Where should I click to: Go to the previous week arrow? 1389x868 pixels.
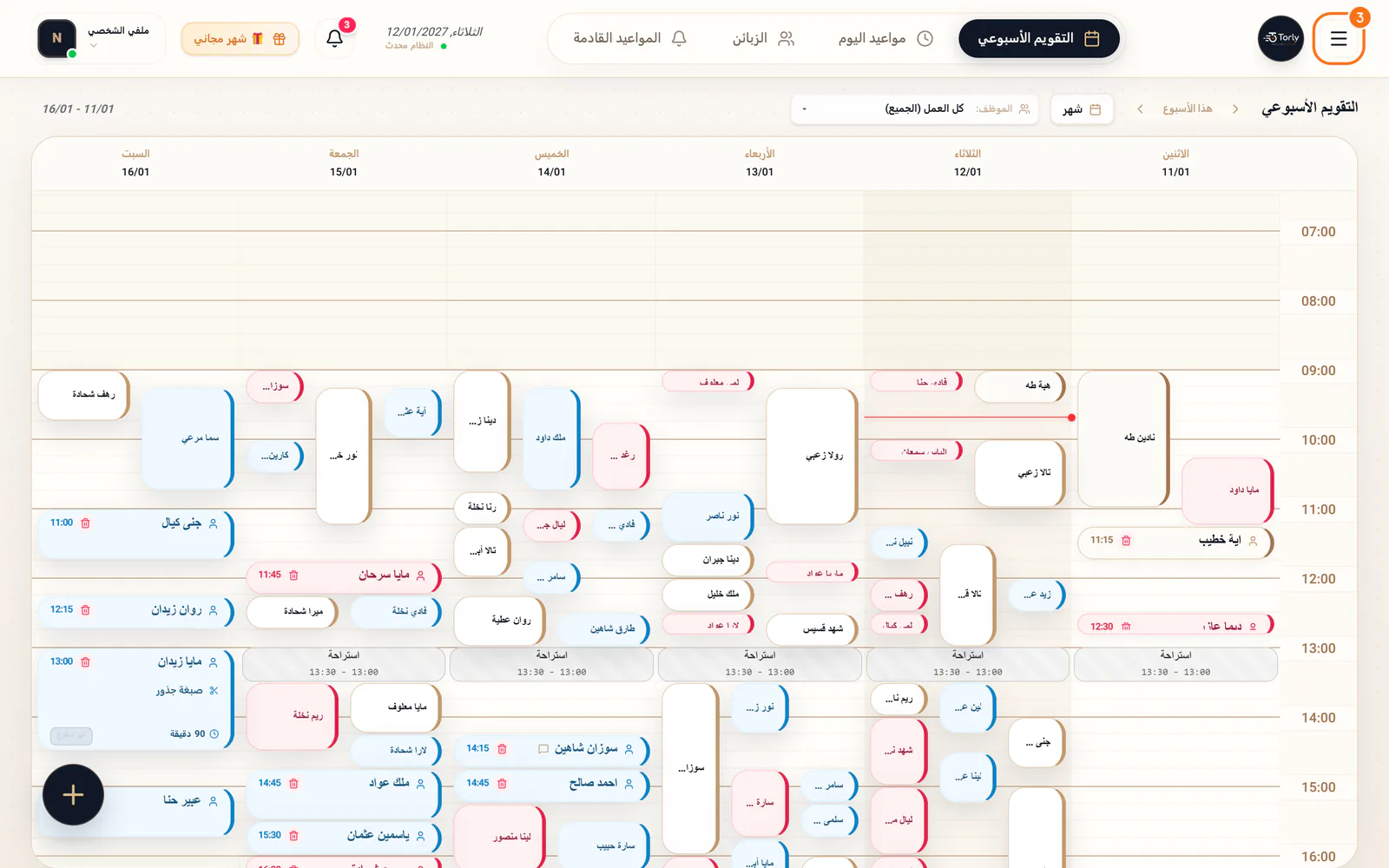1235,109
